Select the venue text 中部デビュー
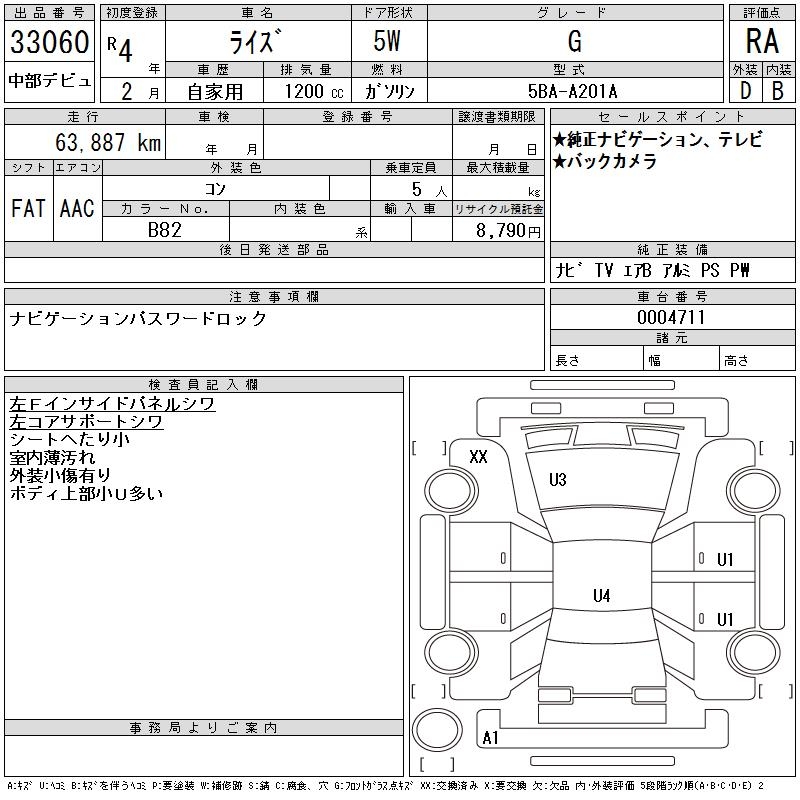The height and width of the screenshot is (800, 800). pos(49,81)
